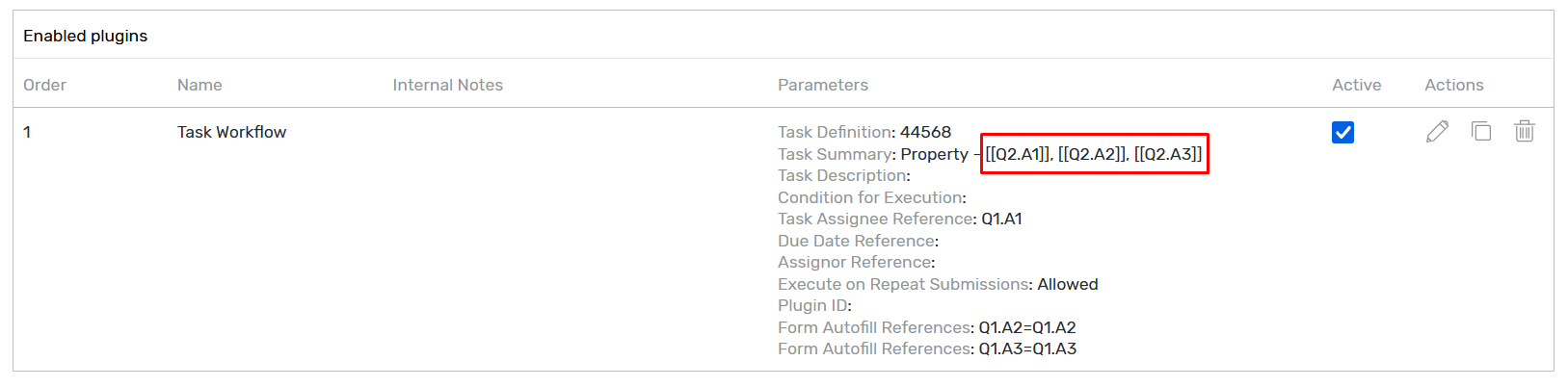Click the Form Autofill Q1.A2=Q1.A2 line
This screenshot has height=387, width=1568.
pyautogui.click(x=926, y=327)
